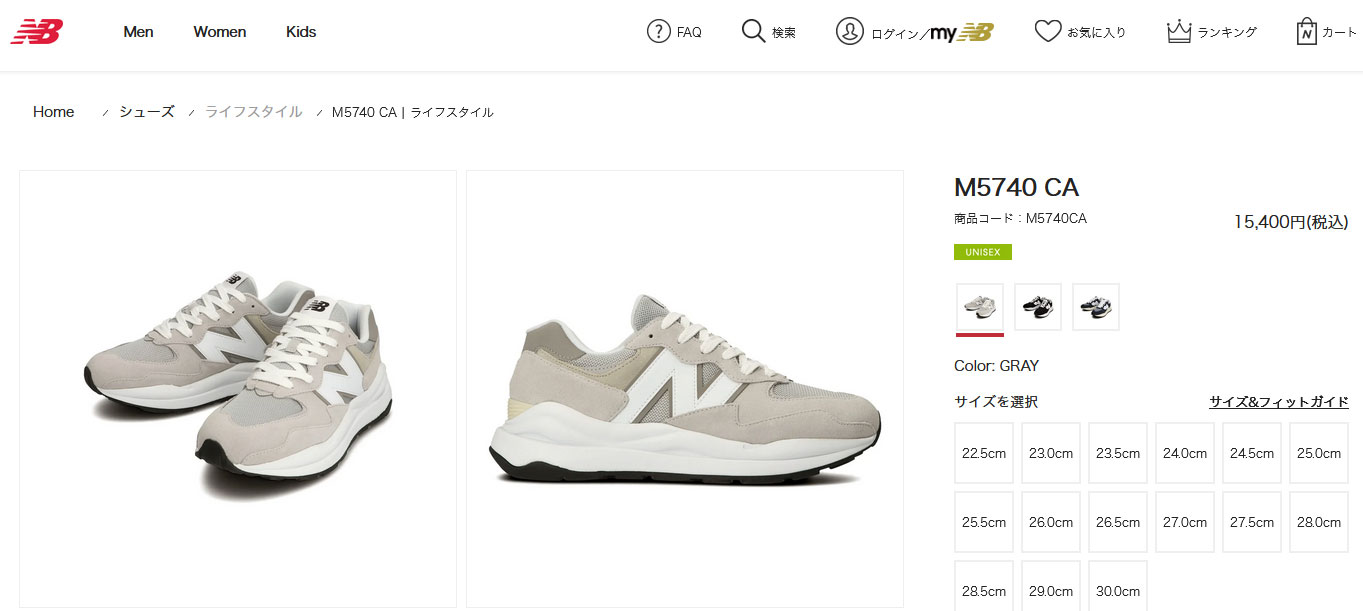Image resolution: width=1363 pixels, height=611 pixels.
Task: Select size 22.5cm
Action: pyautogui.click(x=984, y=453)
